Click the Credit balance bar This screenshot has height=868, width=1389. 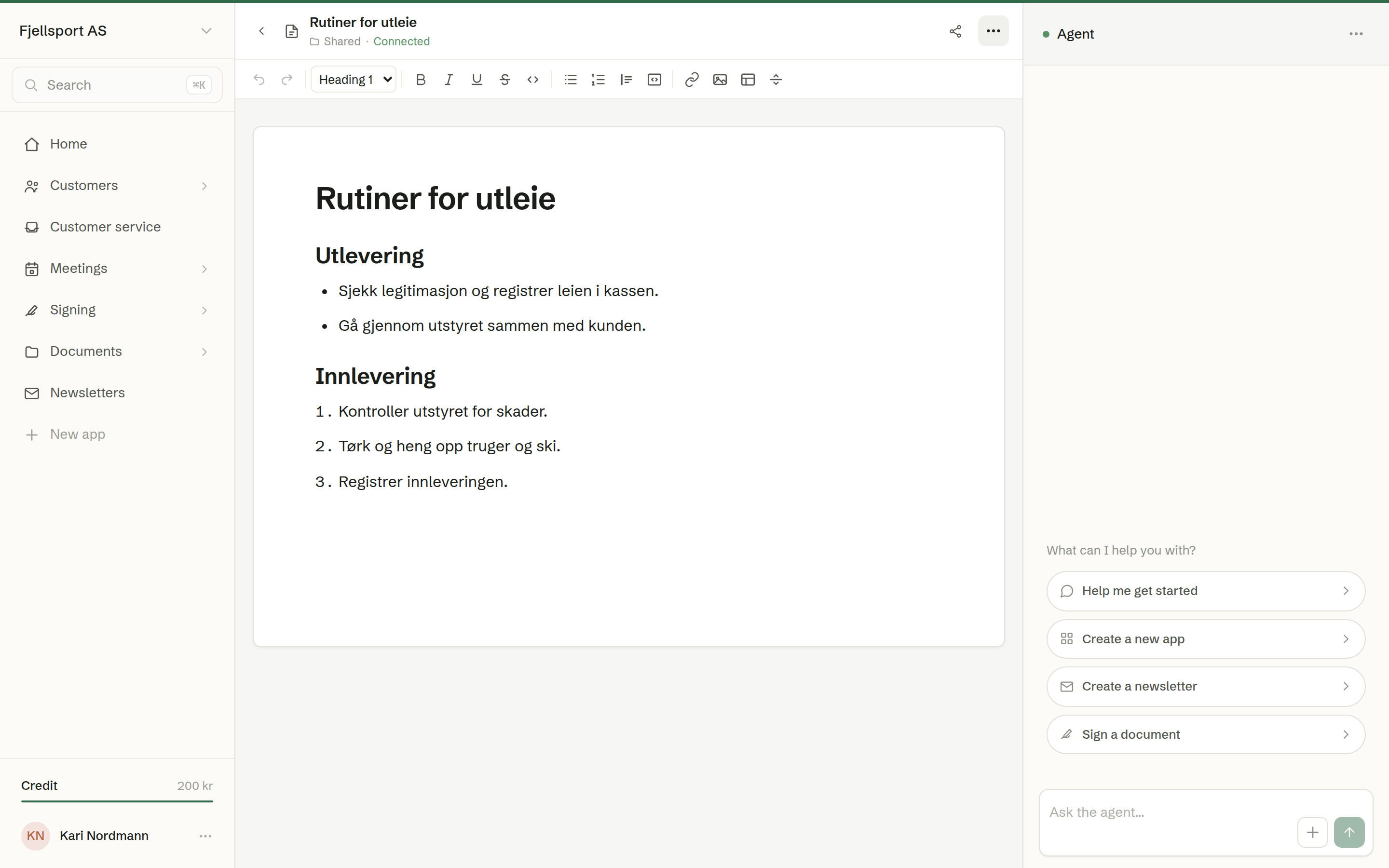117,801
